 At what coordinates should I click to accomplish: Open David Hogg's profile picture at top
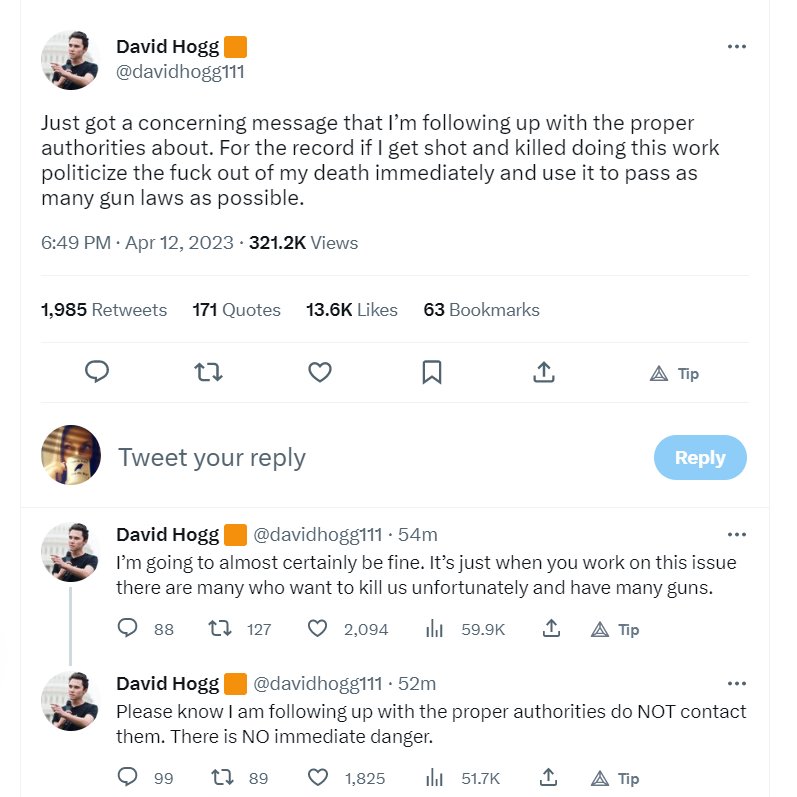[x=70, y=59]
